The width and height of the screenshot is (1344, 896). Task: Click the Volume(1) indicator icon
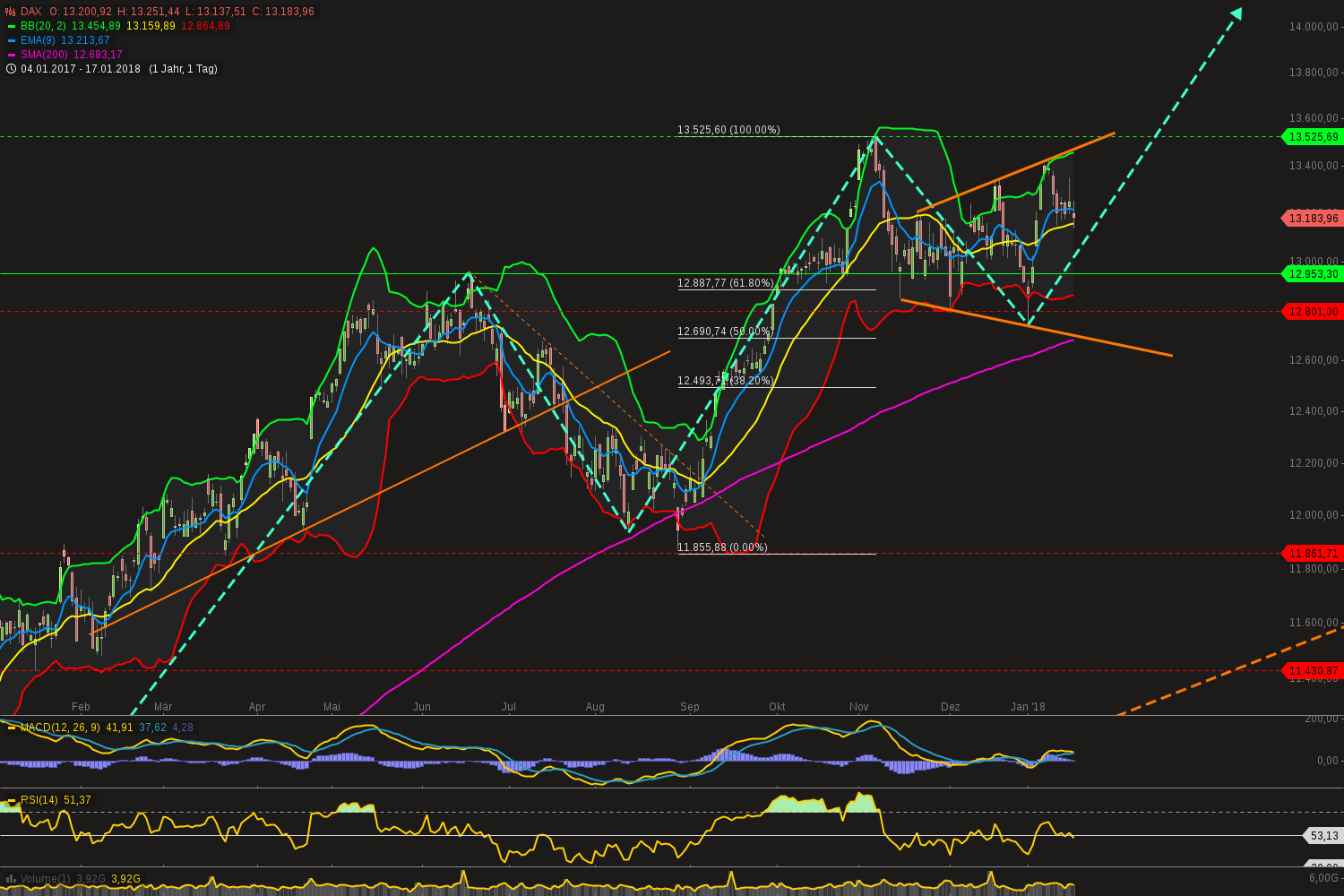tap(11, 879)
